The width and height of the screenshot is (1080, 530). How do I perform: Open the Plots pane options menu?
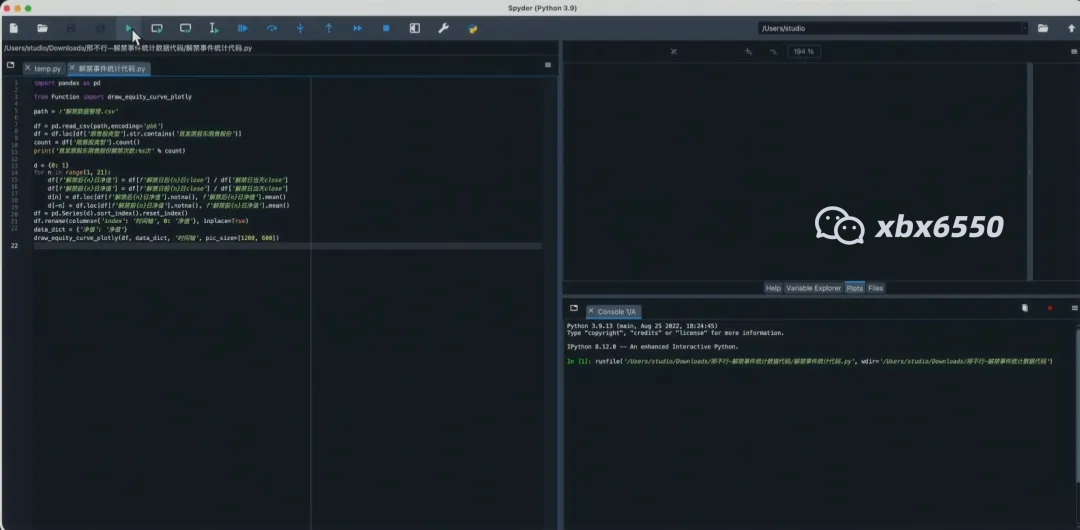click(1074, 52)
